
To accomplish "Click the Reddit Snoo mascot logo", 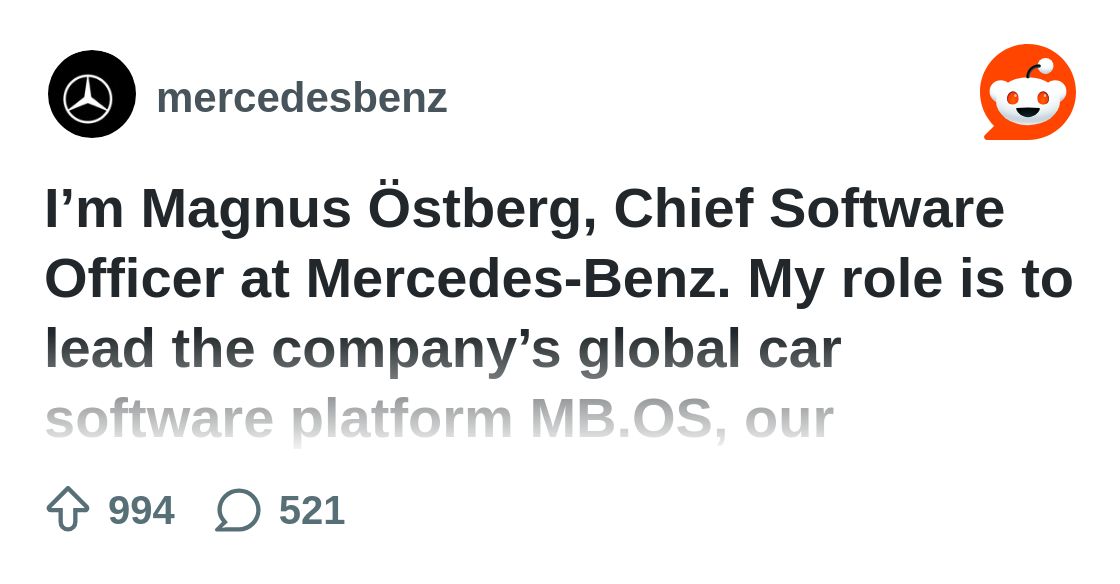I will pos(1027,93).
